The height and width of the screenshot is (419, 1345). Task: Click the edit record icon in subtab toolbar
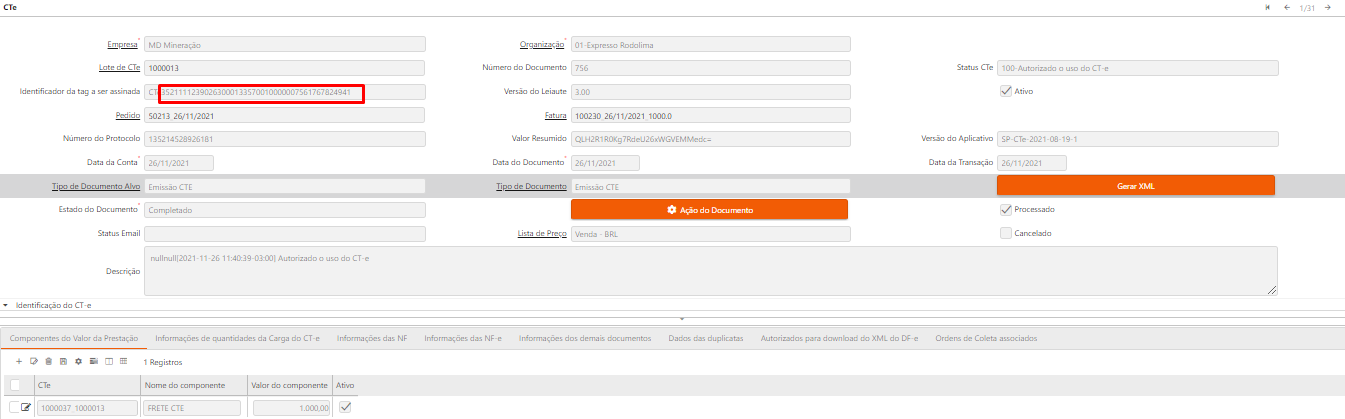tap(34, 361)
